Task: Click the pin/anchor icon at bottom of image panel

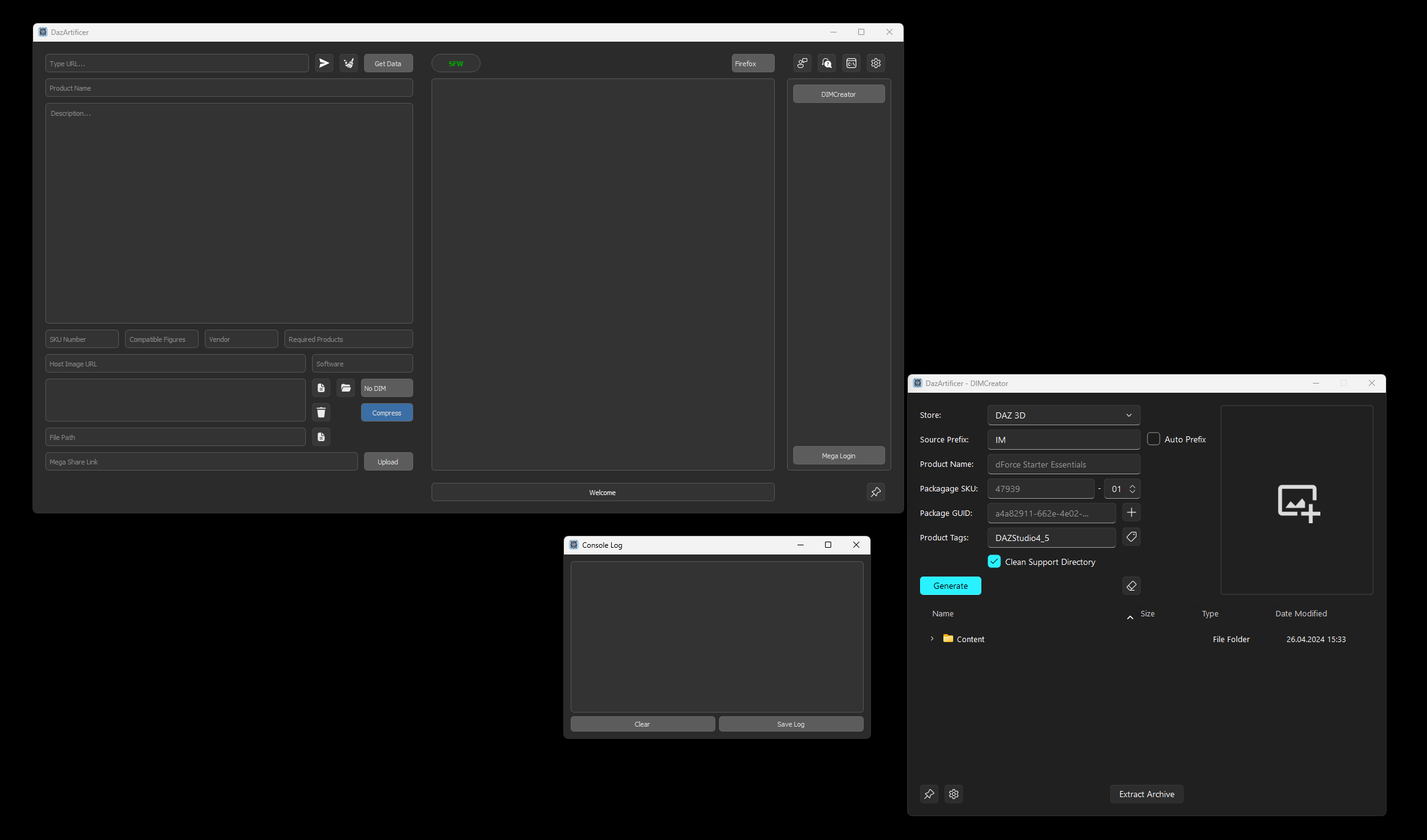Action: coord(875,492)
